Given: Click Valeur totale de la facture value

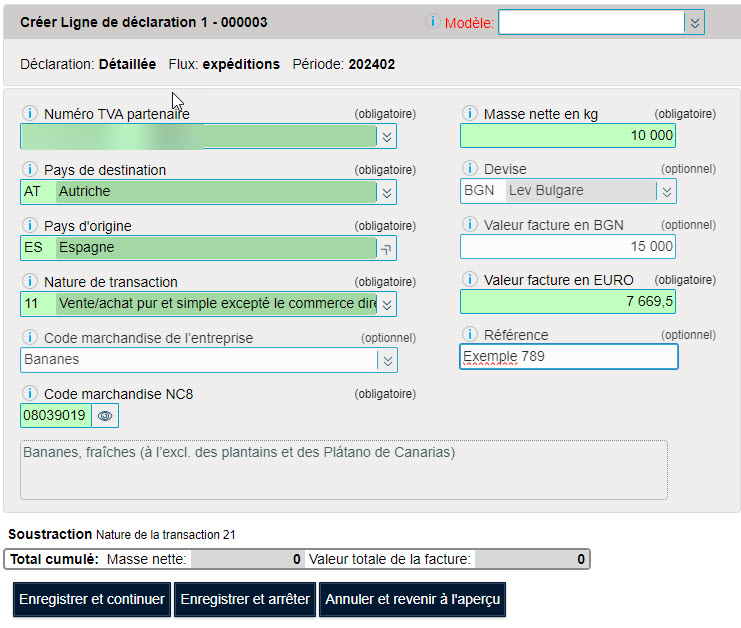Looking at the screenshot, I should coord(532,559).
